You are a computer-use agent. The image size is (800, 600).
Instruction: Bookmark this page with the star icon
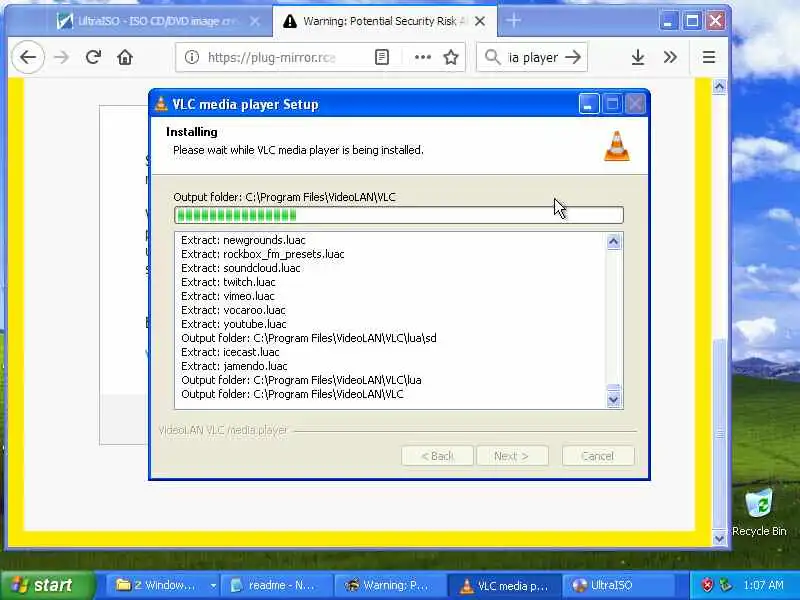pos(451,57)
